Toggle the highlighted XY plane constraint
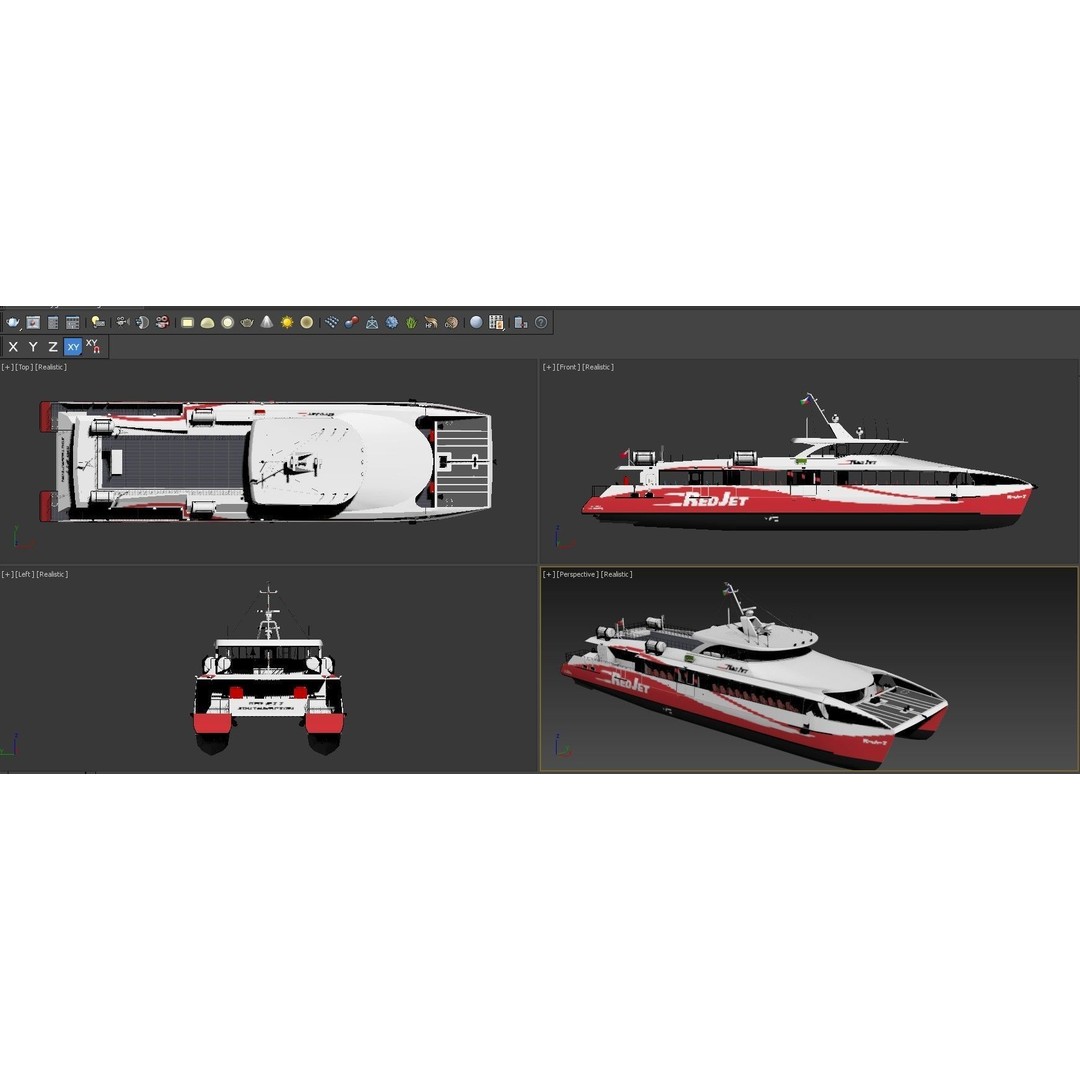This screenshot has width=1080, height=1080. [73, 346]
